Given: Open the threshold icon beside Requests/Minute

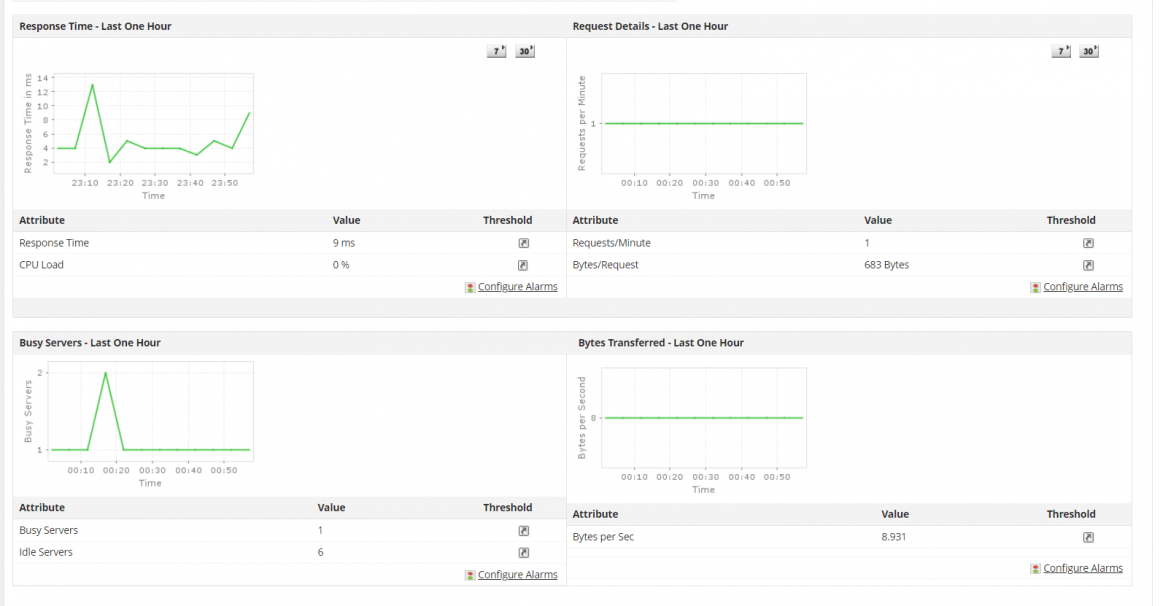Looking at the screenshot, I should pyautogui.click(x=1087, y=242).
